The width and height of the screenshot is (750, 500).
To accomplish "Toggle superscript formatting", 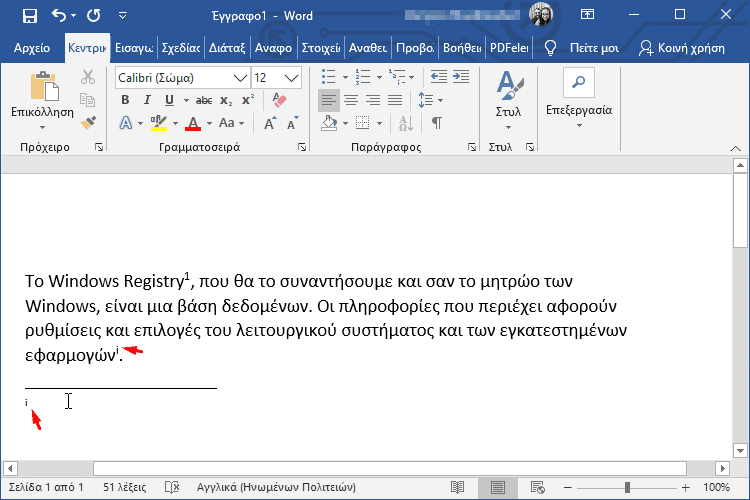I will coord(248,100).
